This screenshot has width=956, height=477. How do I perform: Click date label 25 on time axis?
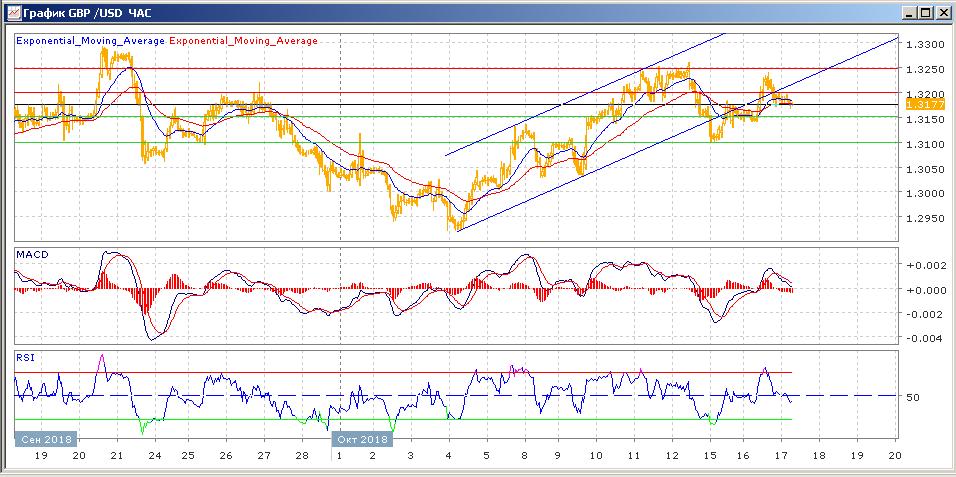click(x=188, y=456)
